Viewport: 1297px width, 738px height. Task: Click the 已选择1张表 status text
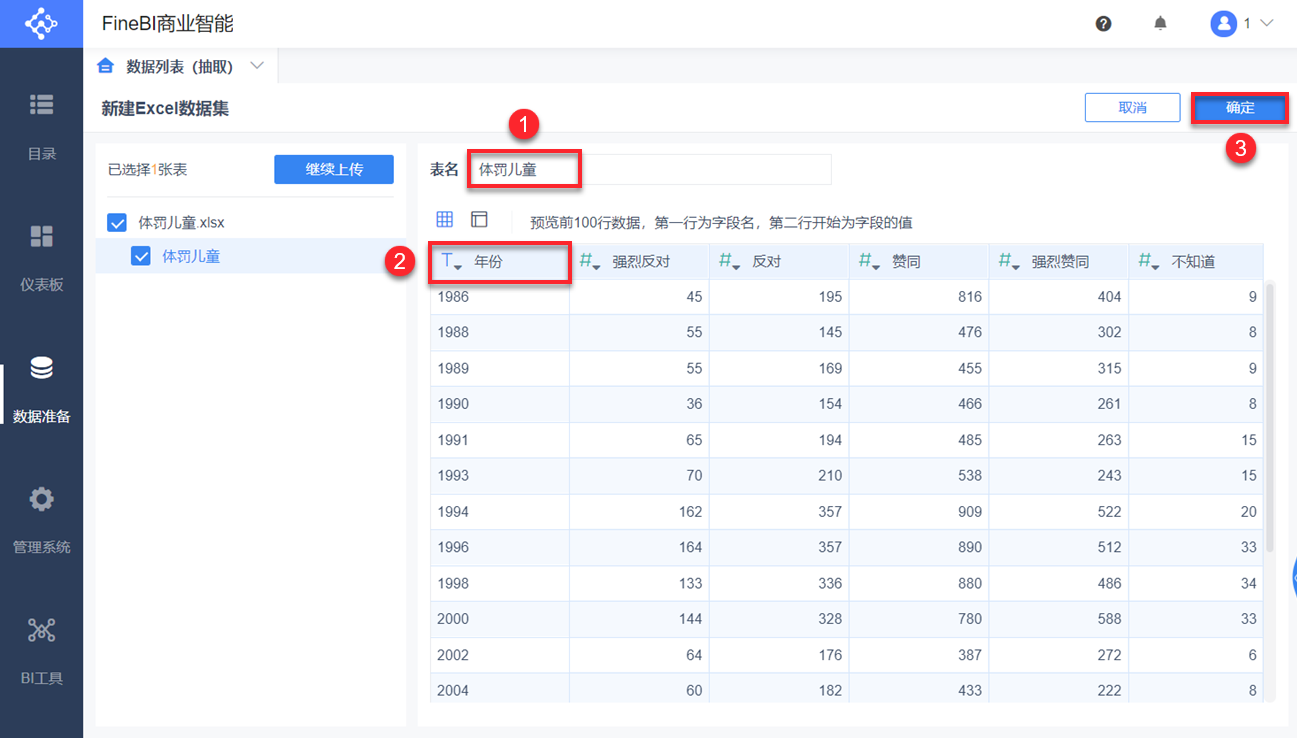[147, 170]
